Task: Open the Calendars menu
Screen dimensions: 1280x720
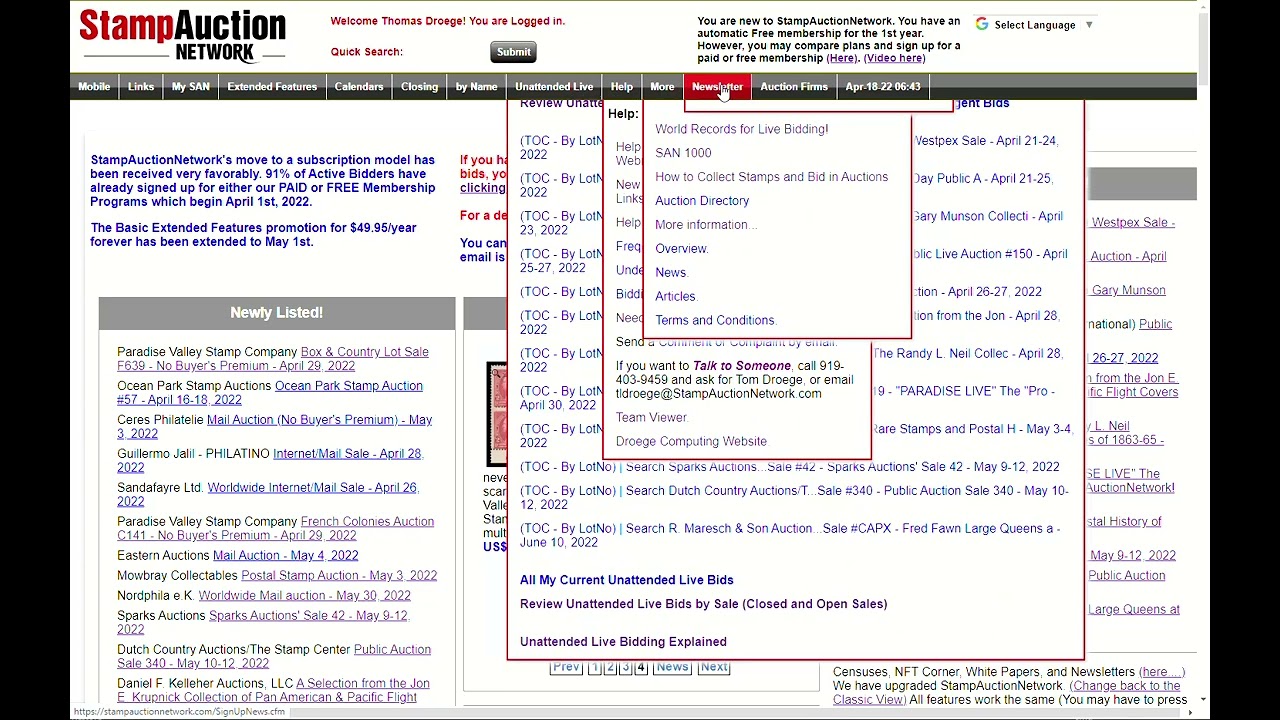Action: [x=359, y=87]
